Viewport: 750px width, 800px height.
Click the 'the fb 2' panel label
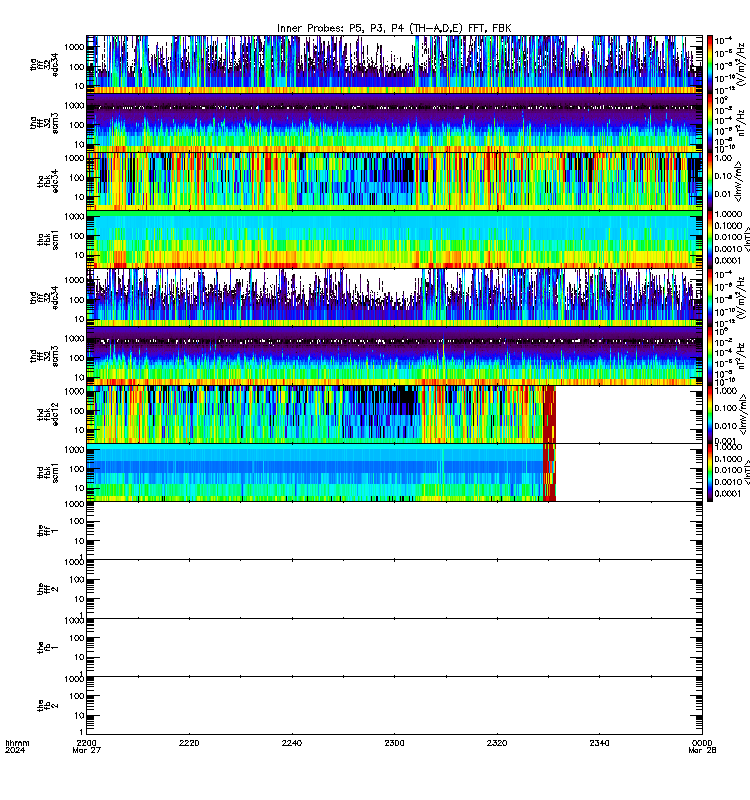coord(48,706)
